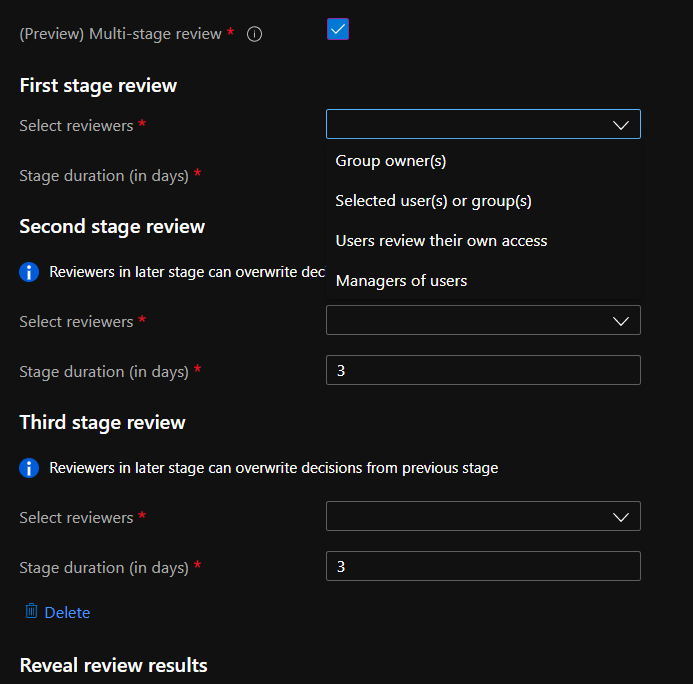Click the Second stage review heading
The width and height of the screenshot is (693, 684).
point(112,227)
